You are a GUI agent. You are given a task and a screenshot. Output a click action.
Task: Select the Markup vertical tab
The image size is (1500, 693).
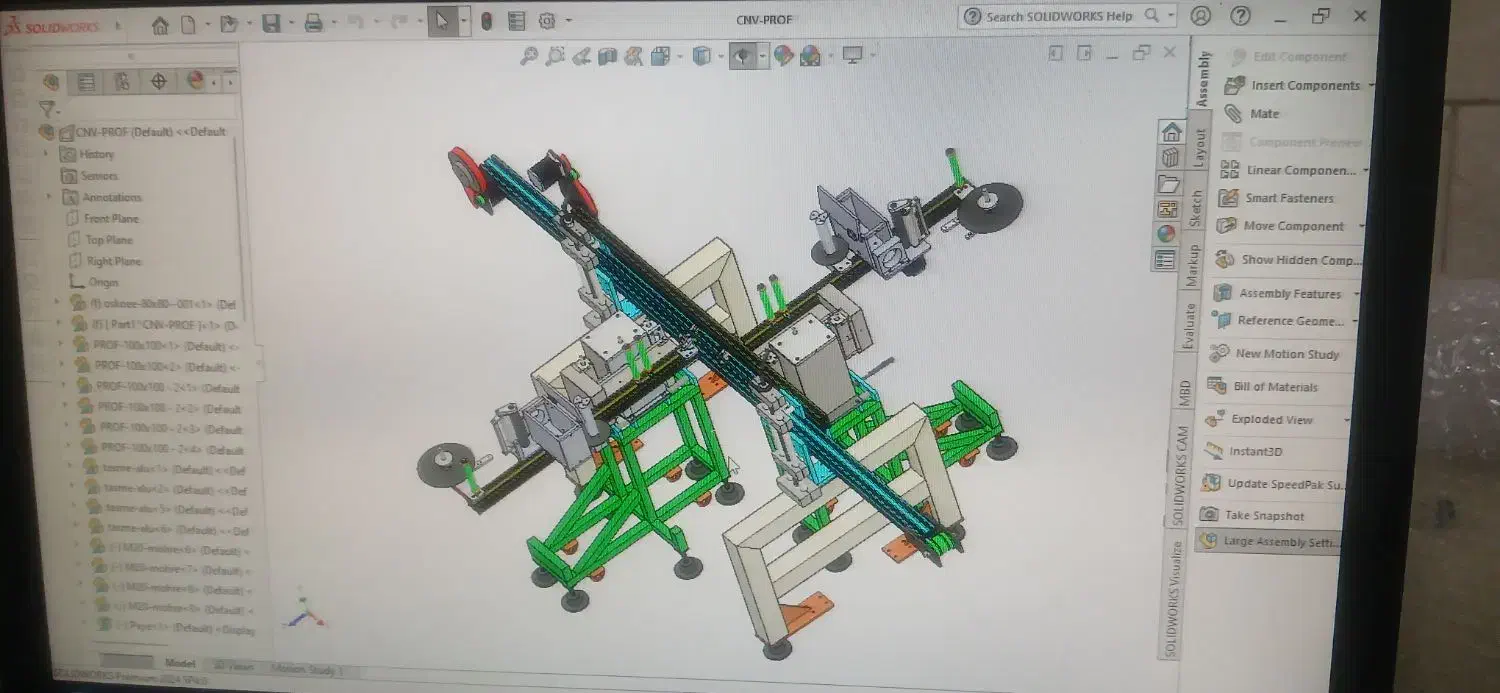[1192, 266]
